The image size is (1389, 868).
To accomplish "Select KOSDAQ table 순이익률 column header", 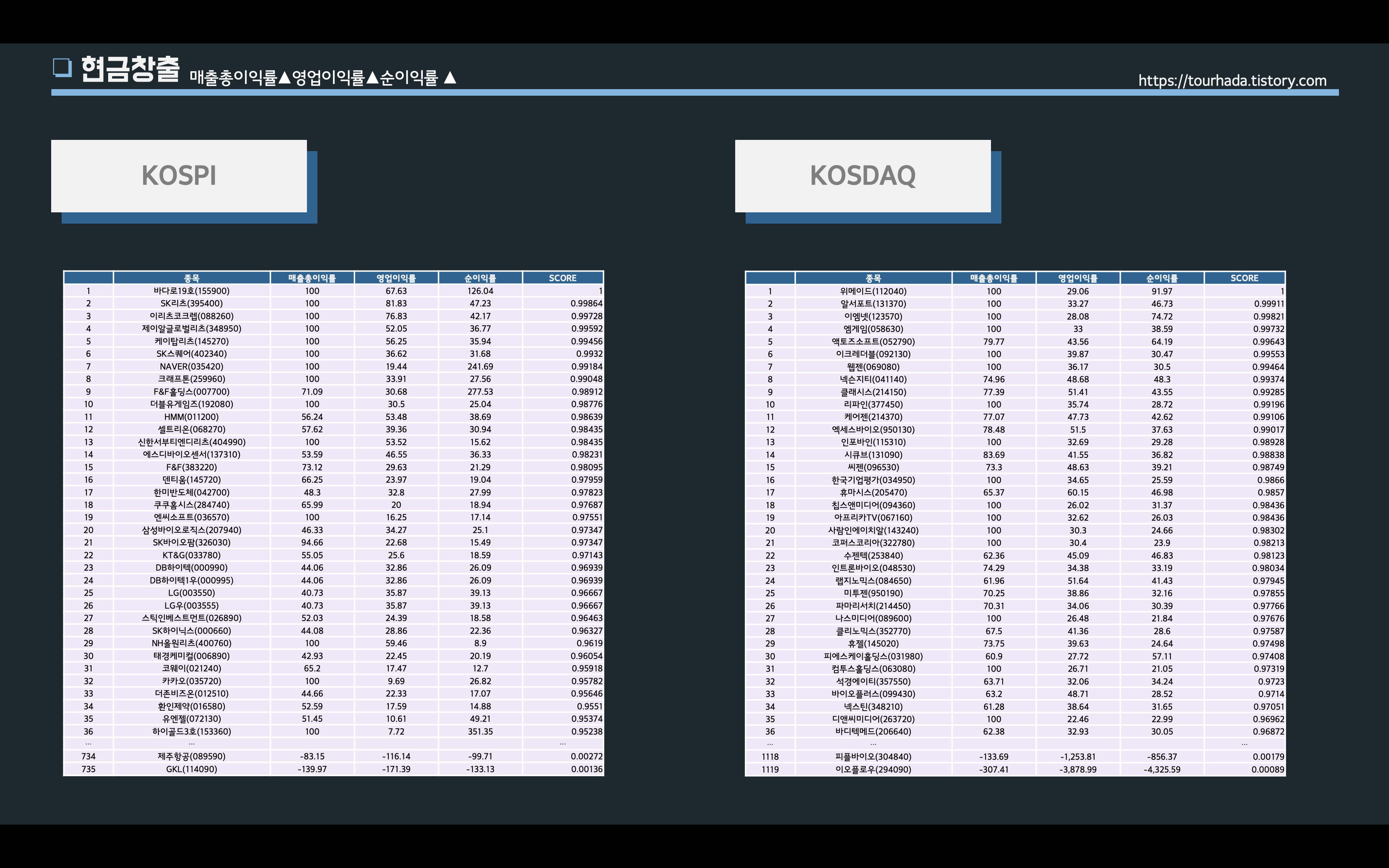I will 1161,278.
